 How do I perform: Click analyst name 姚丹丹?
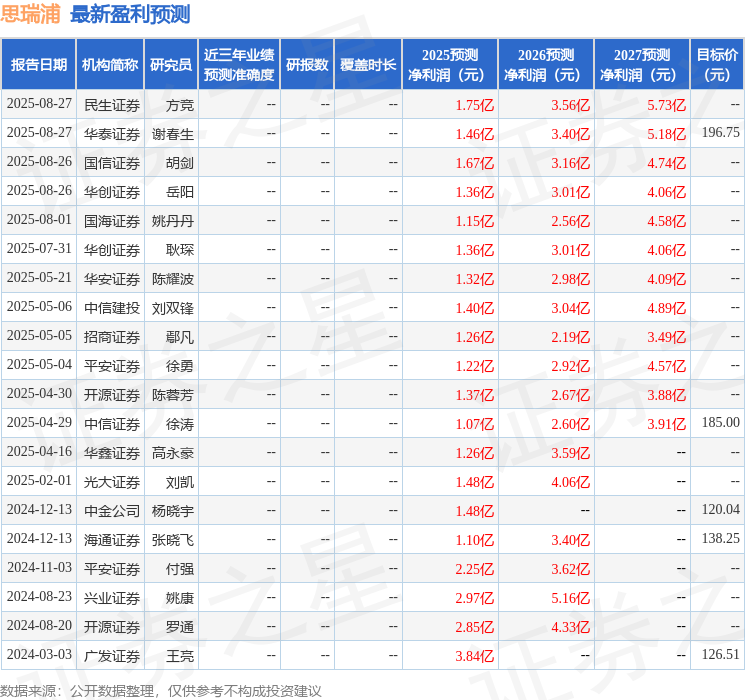point(173,221)
